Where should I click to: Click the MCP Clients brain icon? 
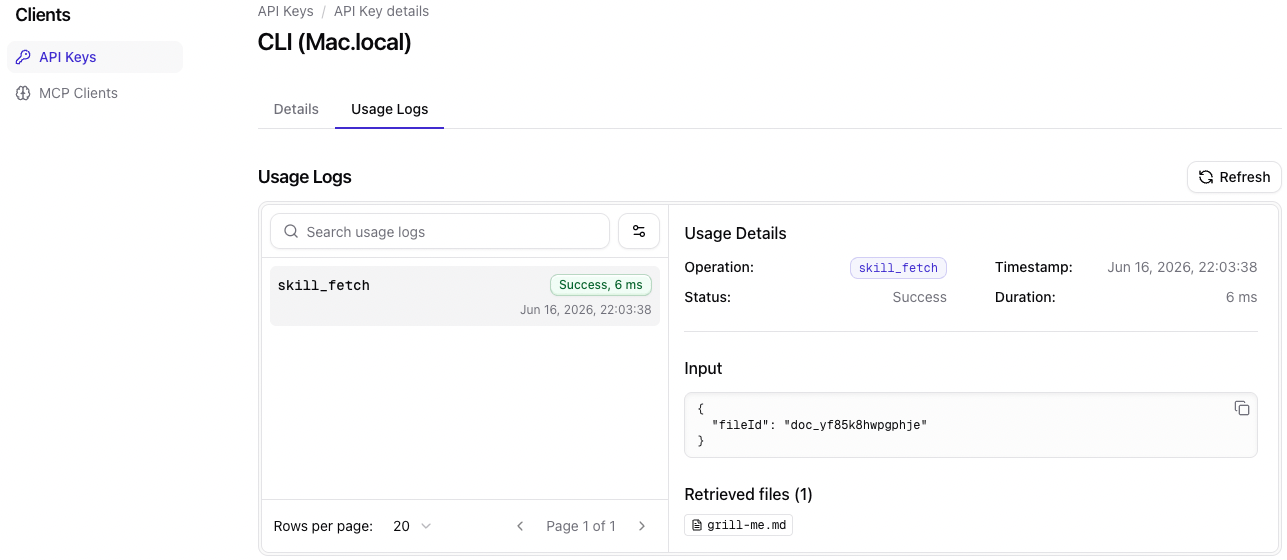point(23,93)
